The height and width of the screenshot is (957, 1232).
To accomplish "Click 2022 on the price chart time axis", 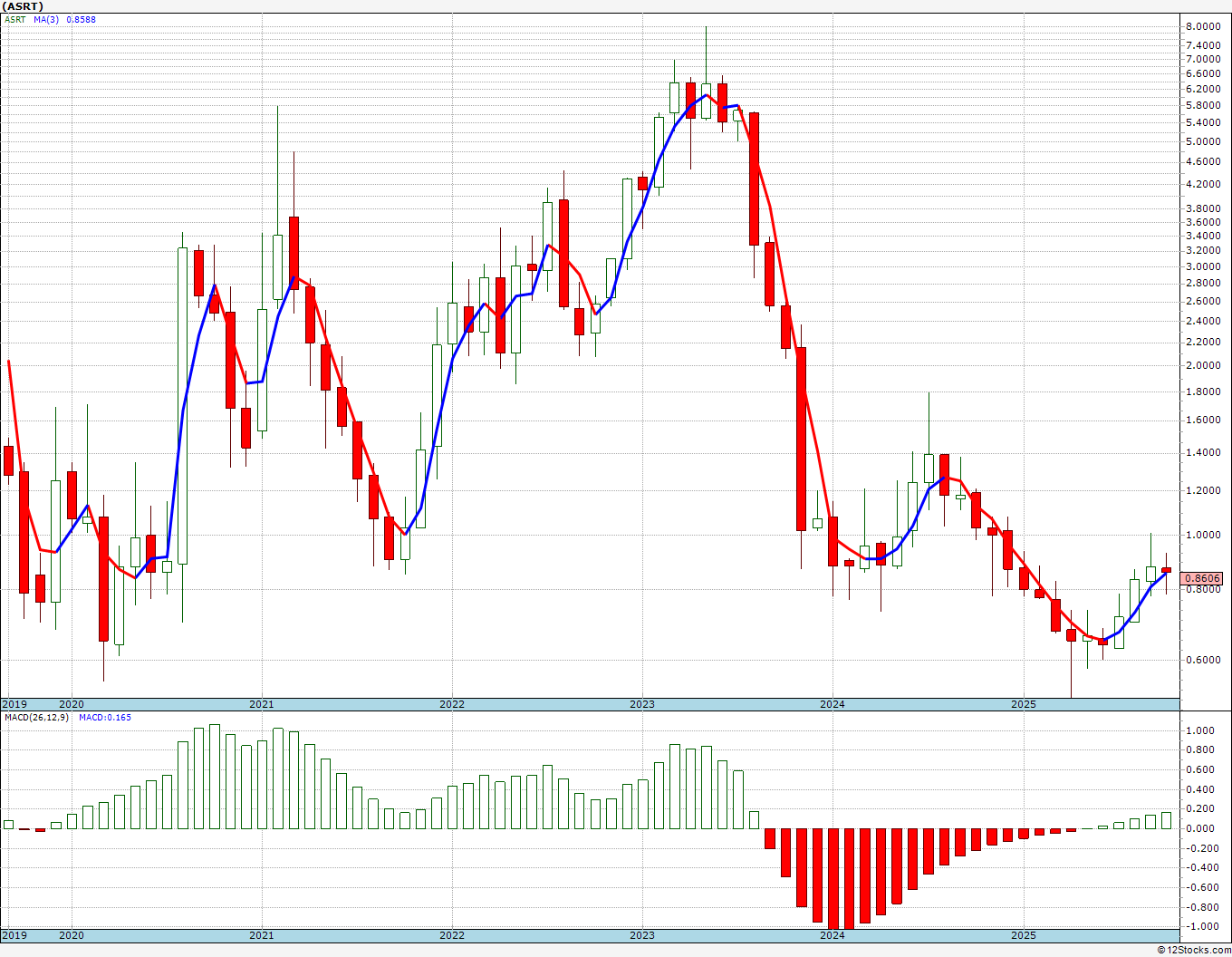I will [x=452, y=704].
